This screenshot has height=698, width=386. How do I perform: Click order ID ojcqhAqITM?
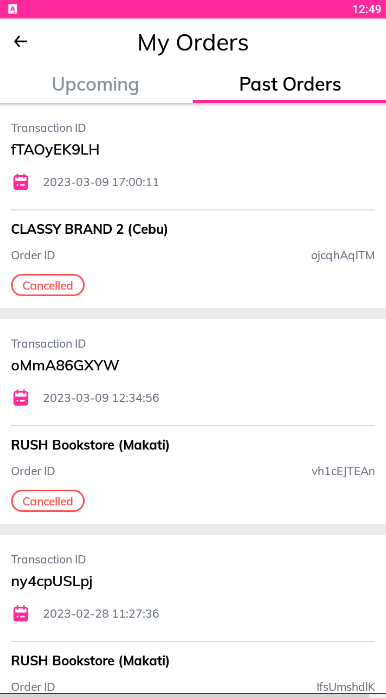(343, 256)
